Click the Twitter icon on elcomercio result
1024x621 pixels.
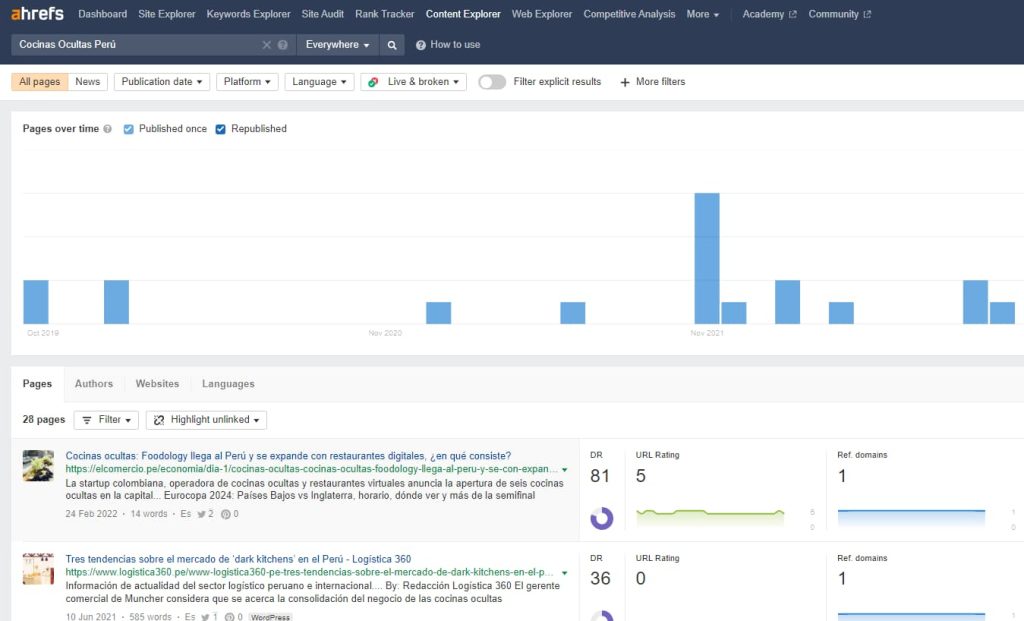[x=201, y=515]
